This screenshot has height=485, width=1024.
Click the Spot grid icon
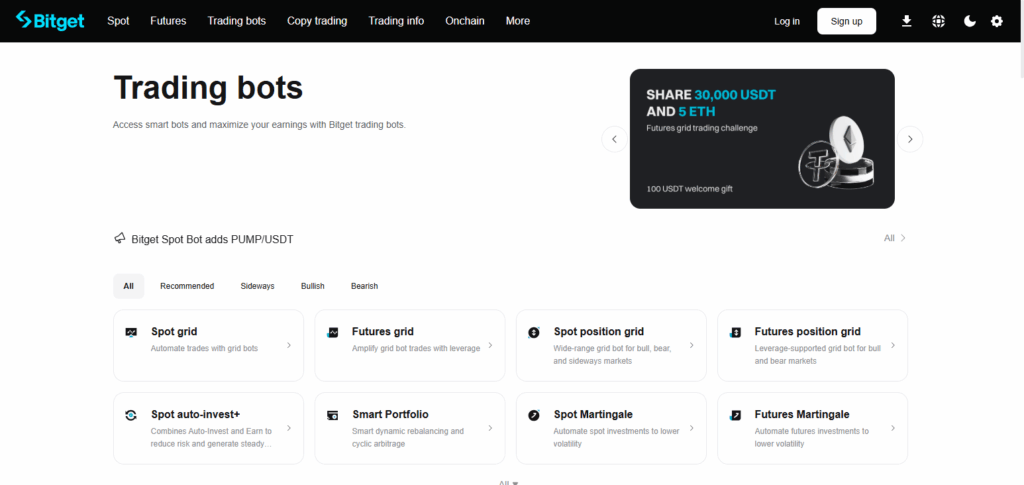131,332
